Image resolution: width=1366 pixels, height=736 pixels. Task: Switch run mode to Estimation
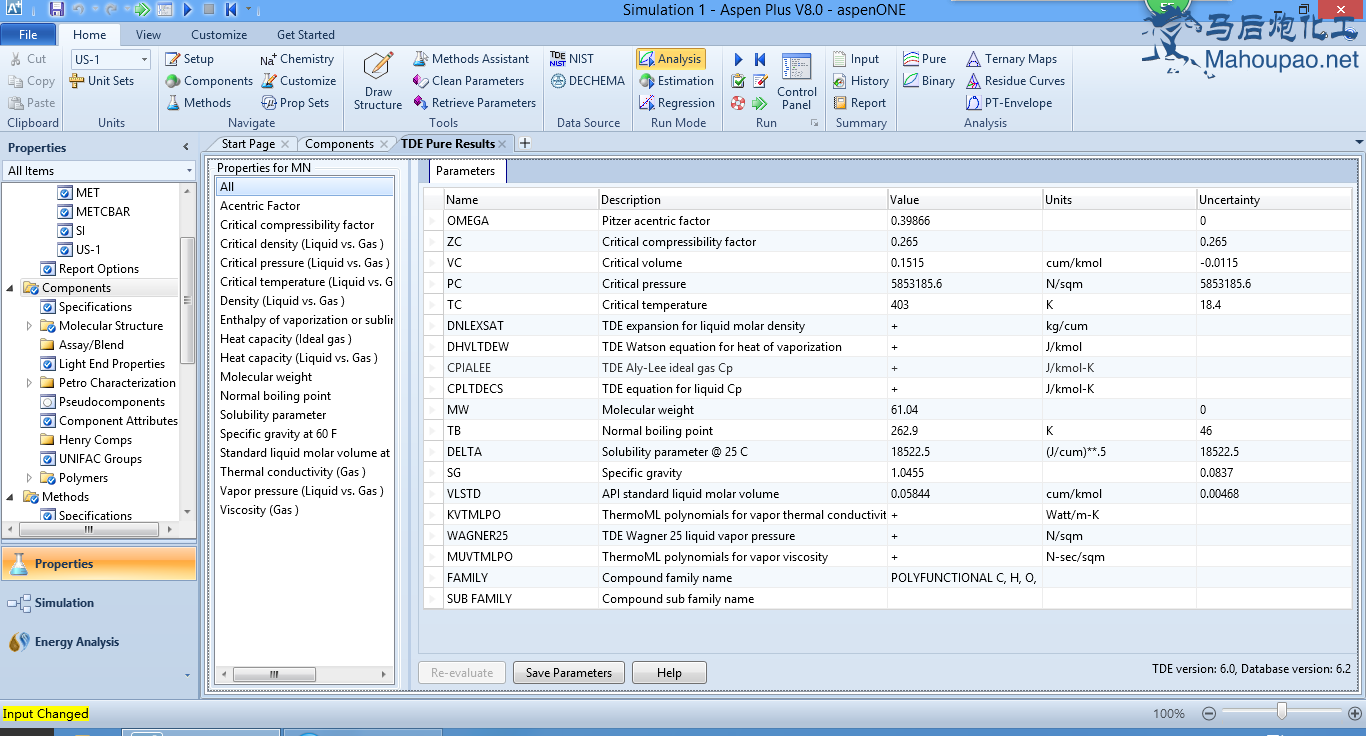(676, 81)
